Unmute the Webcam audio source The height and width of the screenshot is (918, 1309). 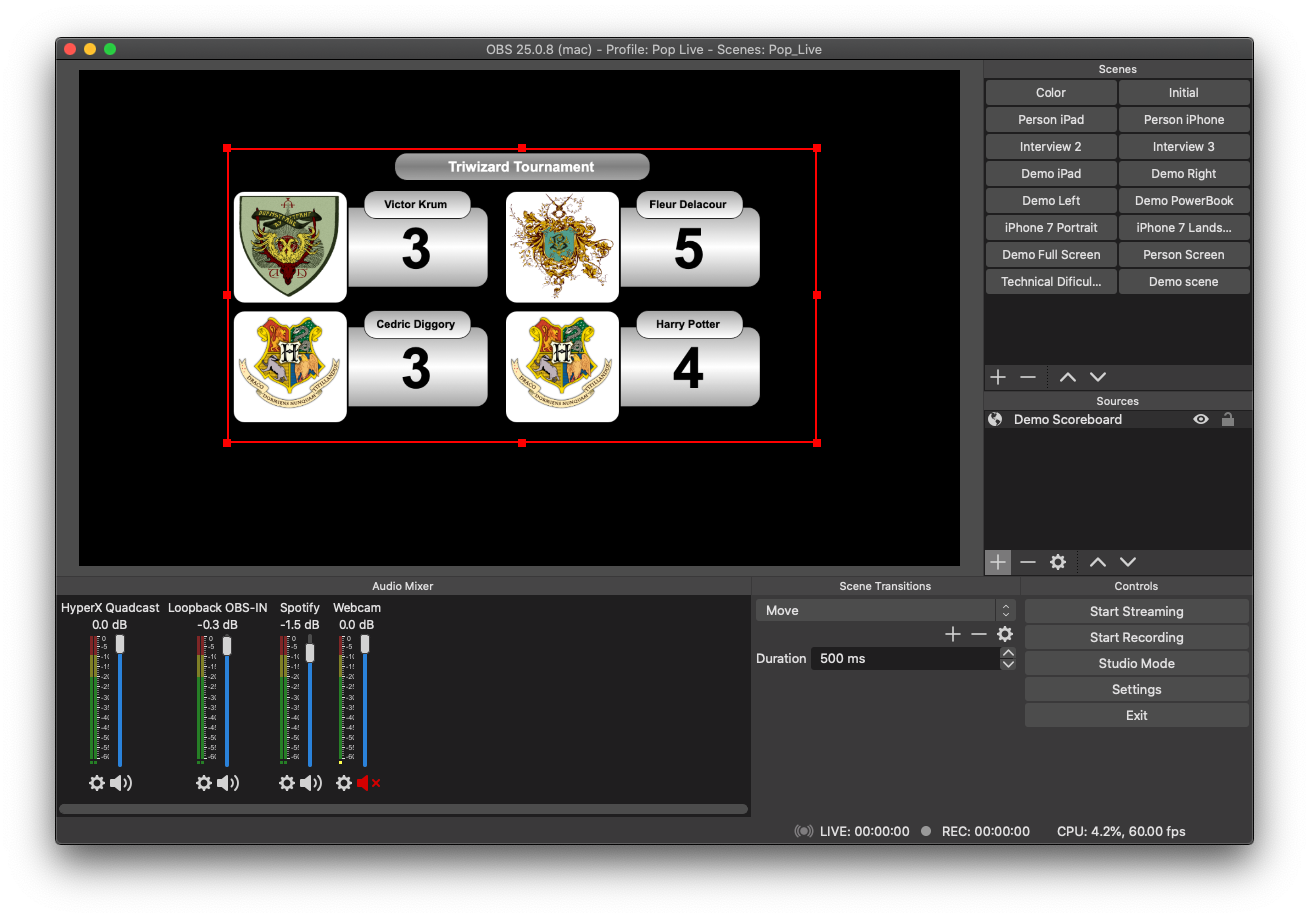[368, 783]
